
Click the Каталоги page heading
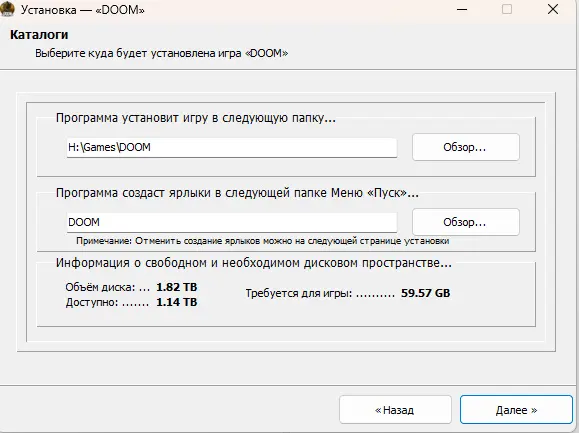coord(39,35)
